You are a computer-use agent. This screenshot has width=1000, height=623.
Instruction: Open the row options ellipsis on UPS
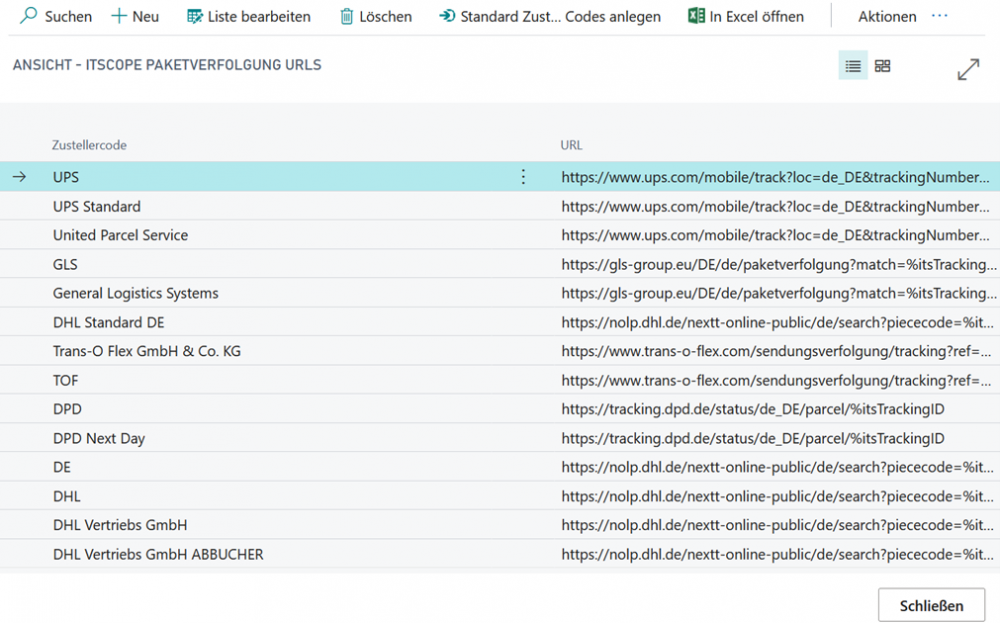click(523, 176)
